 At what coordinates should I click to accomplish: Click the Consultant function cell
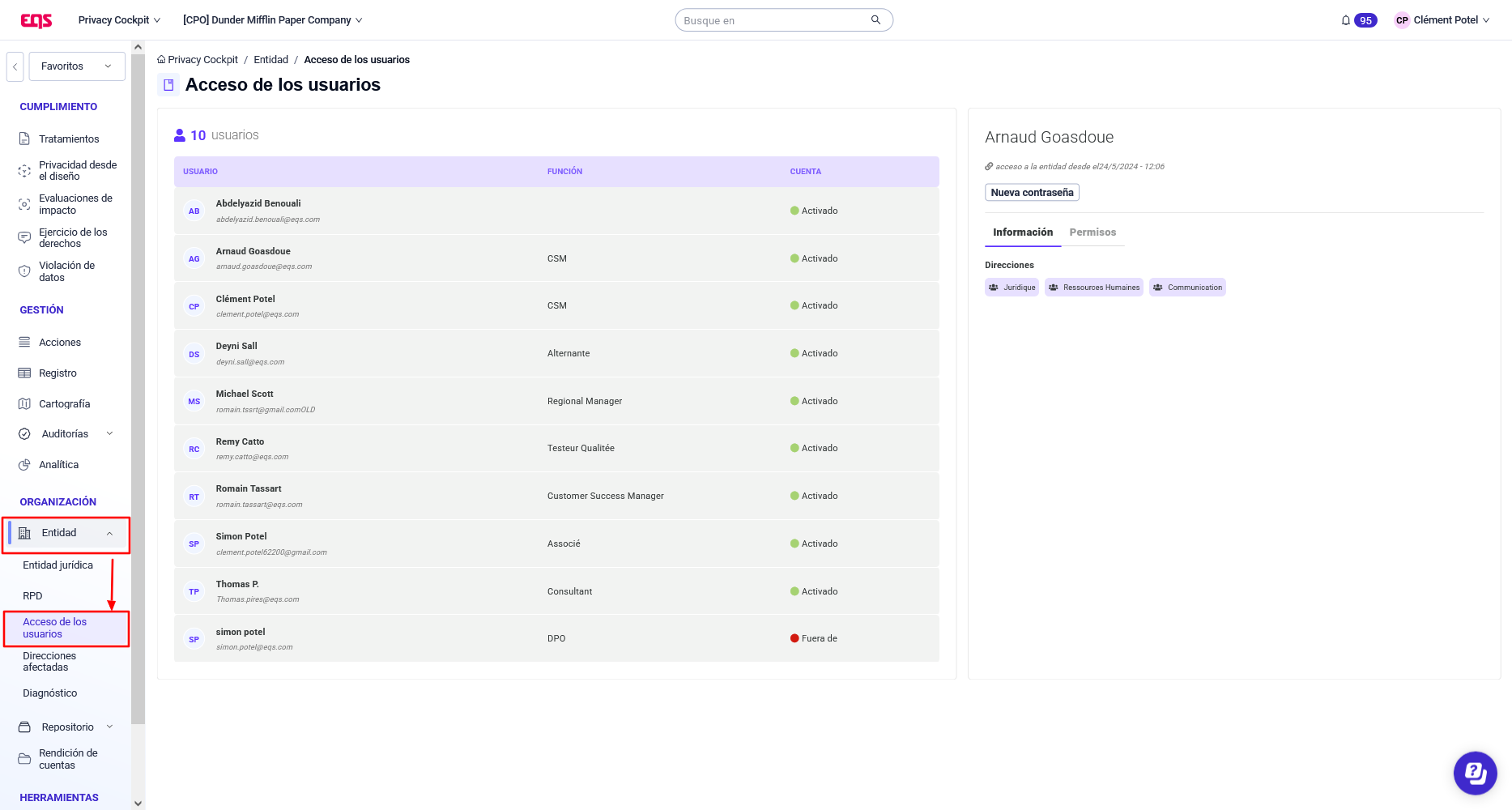[x=569, y=592]
